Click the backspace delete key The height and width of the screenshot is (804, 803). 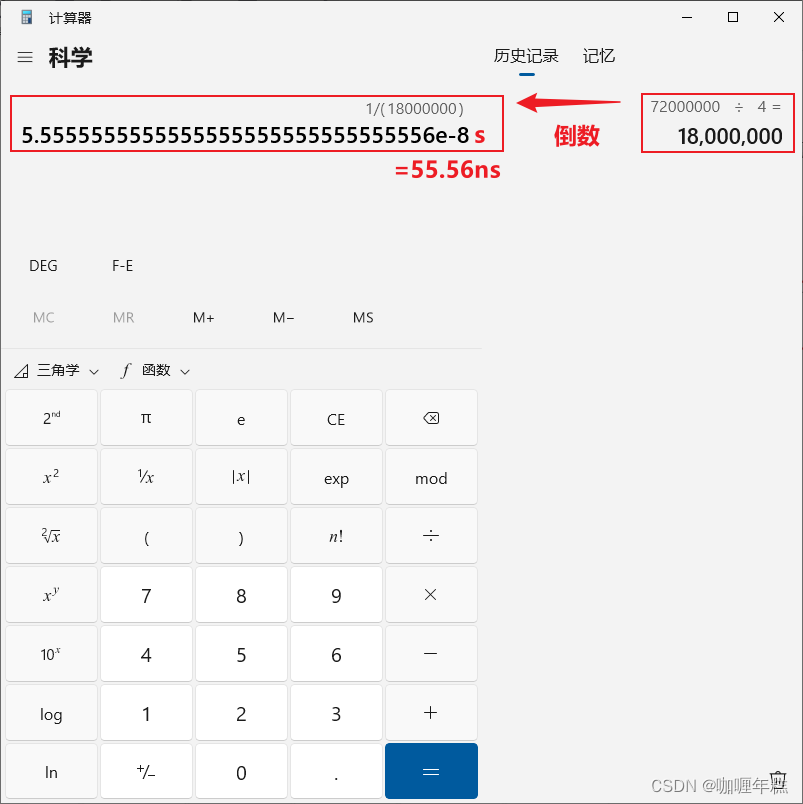coord(431,418)
